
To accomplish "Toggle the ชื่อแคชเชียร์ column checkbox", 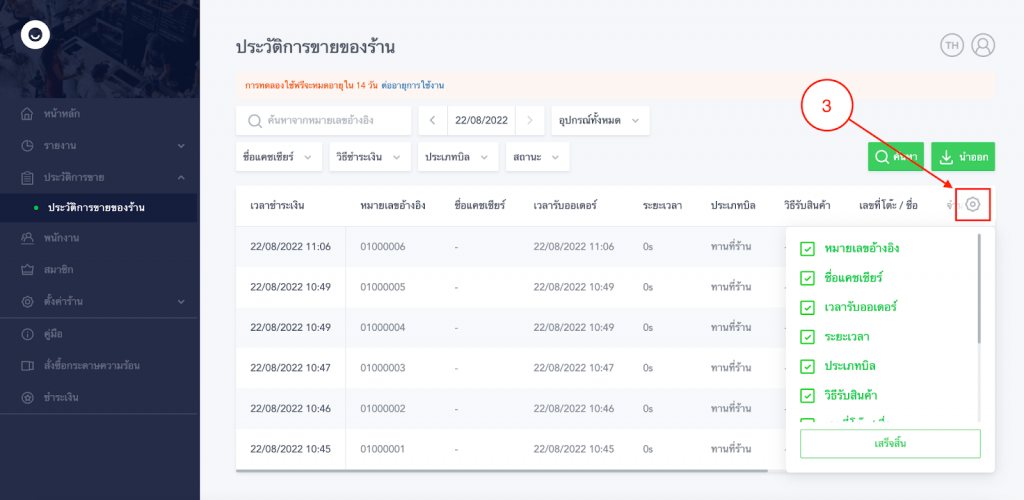I will pos(807,277).
